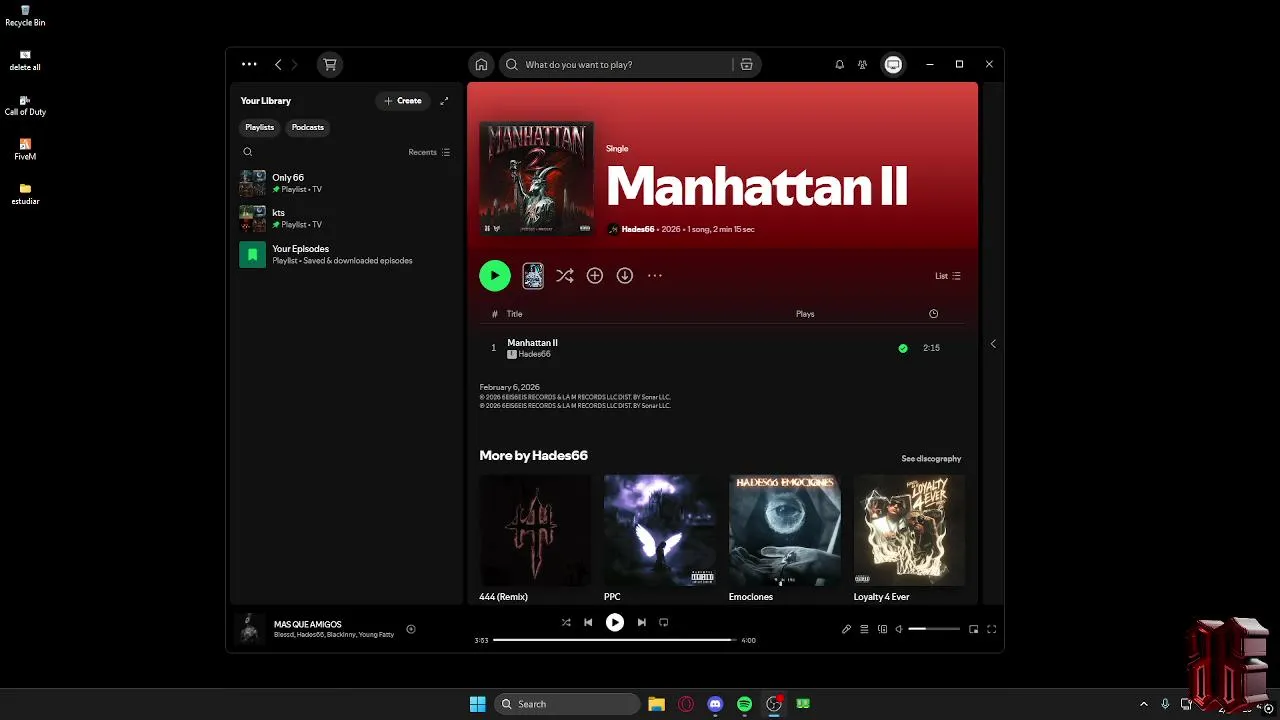Expand the right sidebar chevron
This screenshot has height=720, width=1280.
tap(993, 344)
